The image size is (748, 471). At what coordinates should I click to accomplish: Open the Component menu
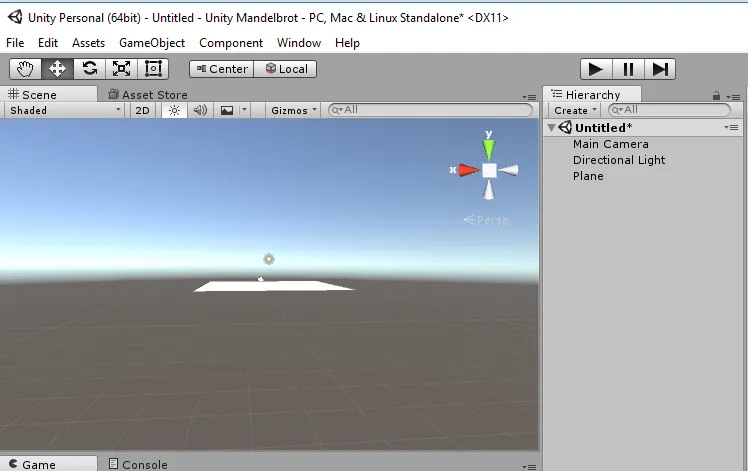click(x=231, y=43)
